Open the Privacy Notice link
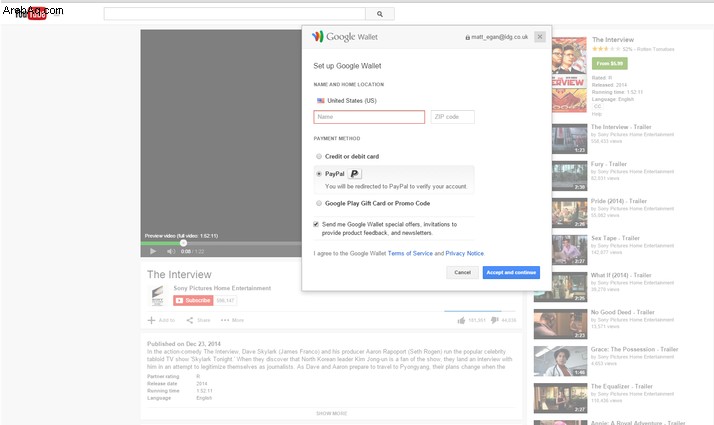Image resolution: width=714 pixels, height=425 pixels. click(464, 253)
